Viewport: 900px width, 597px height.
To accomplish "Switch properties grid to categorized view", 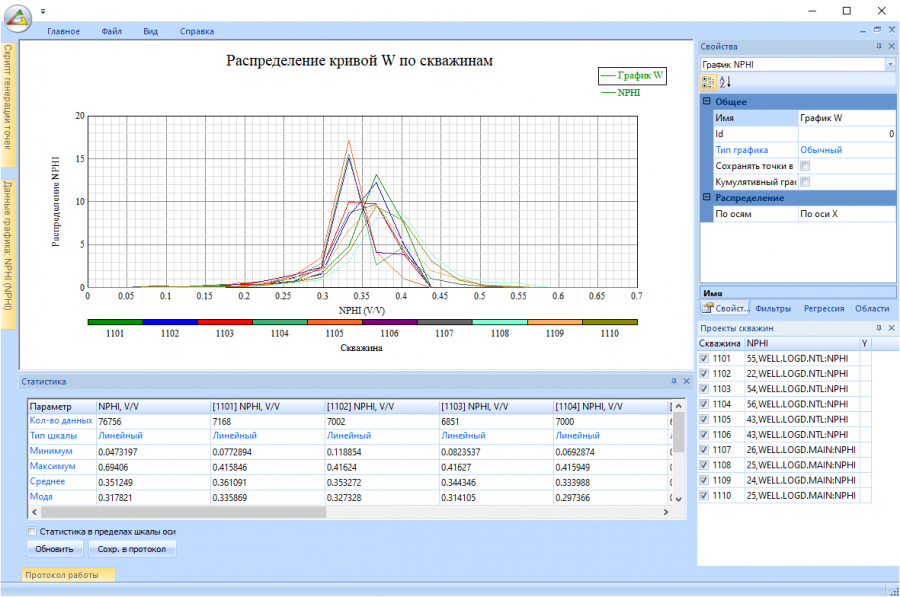I will (708, 82).
